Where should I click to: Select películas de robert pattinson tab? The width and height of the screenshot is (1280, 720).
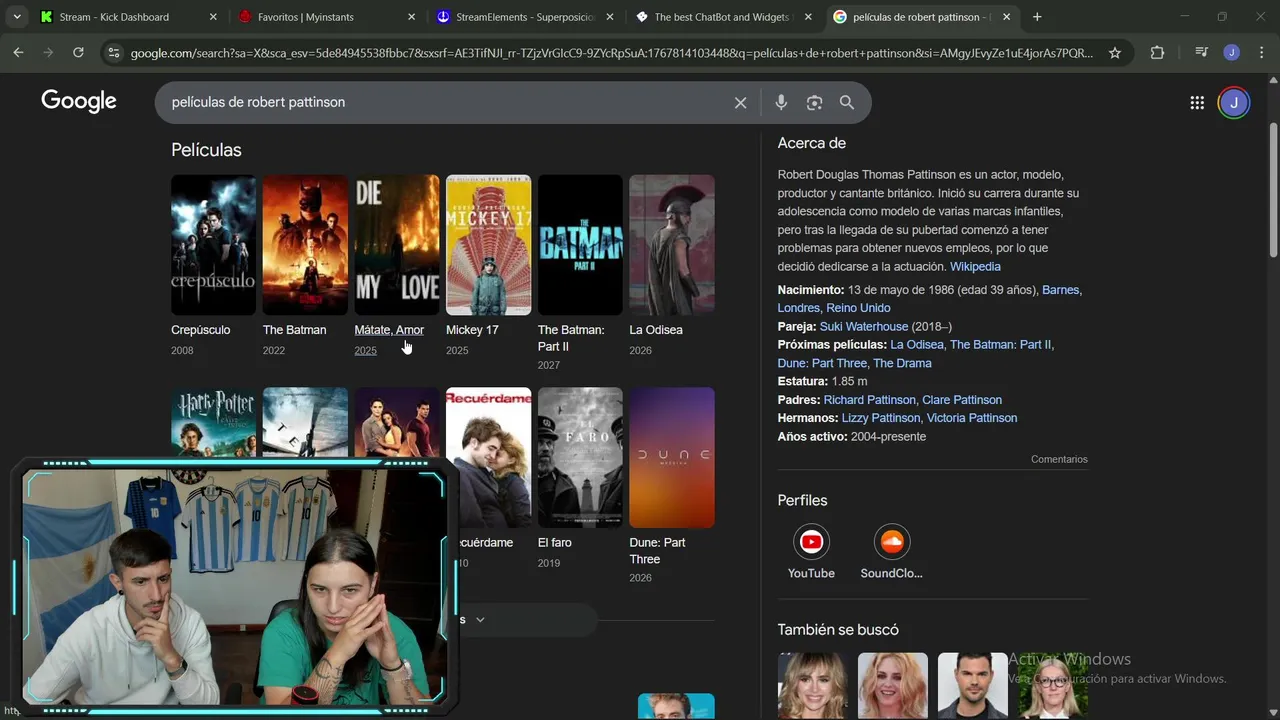tap(921, 17)
